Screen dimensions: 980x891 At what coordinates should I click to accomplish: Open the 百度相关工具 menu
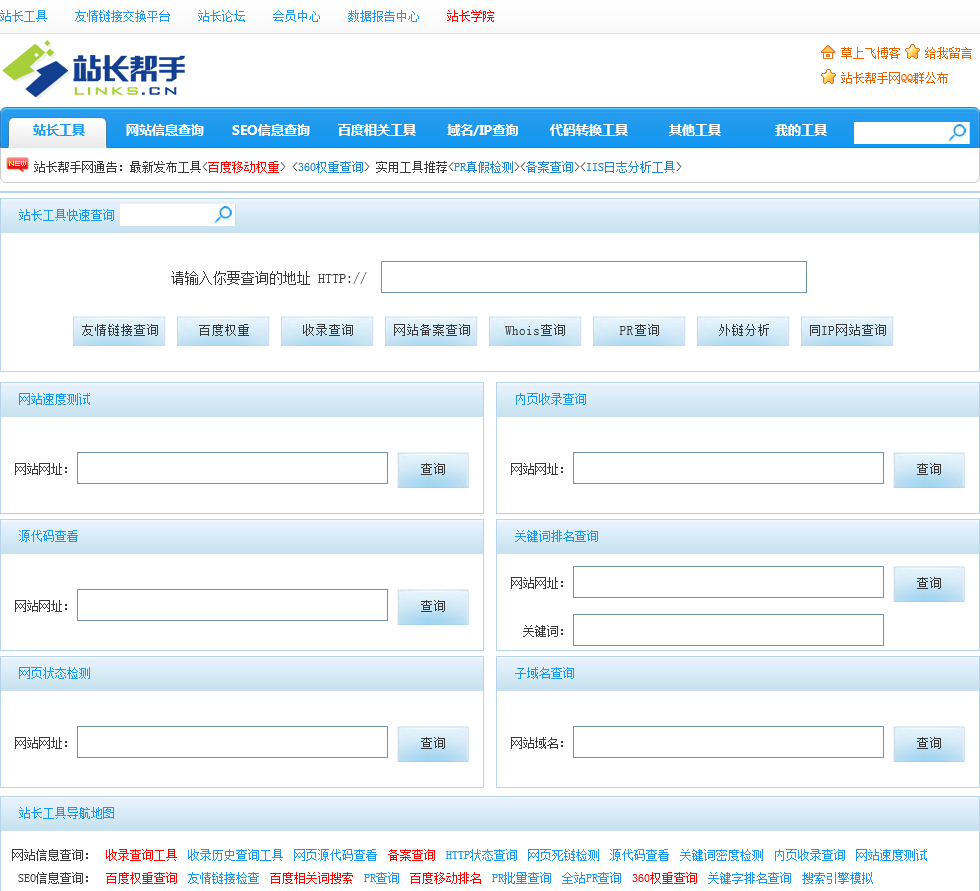(377, 130)
